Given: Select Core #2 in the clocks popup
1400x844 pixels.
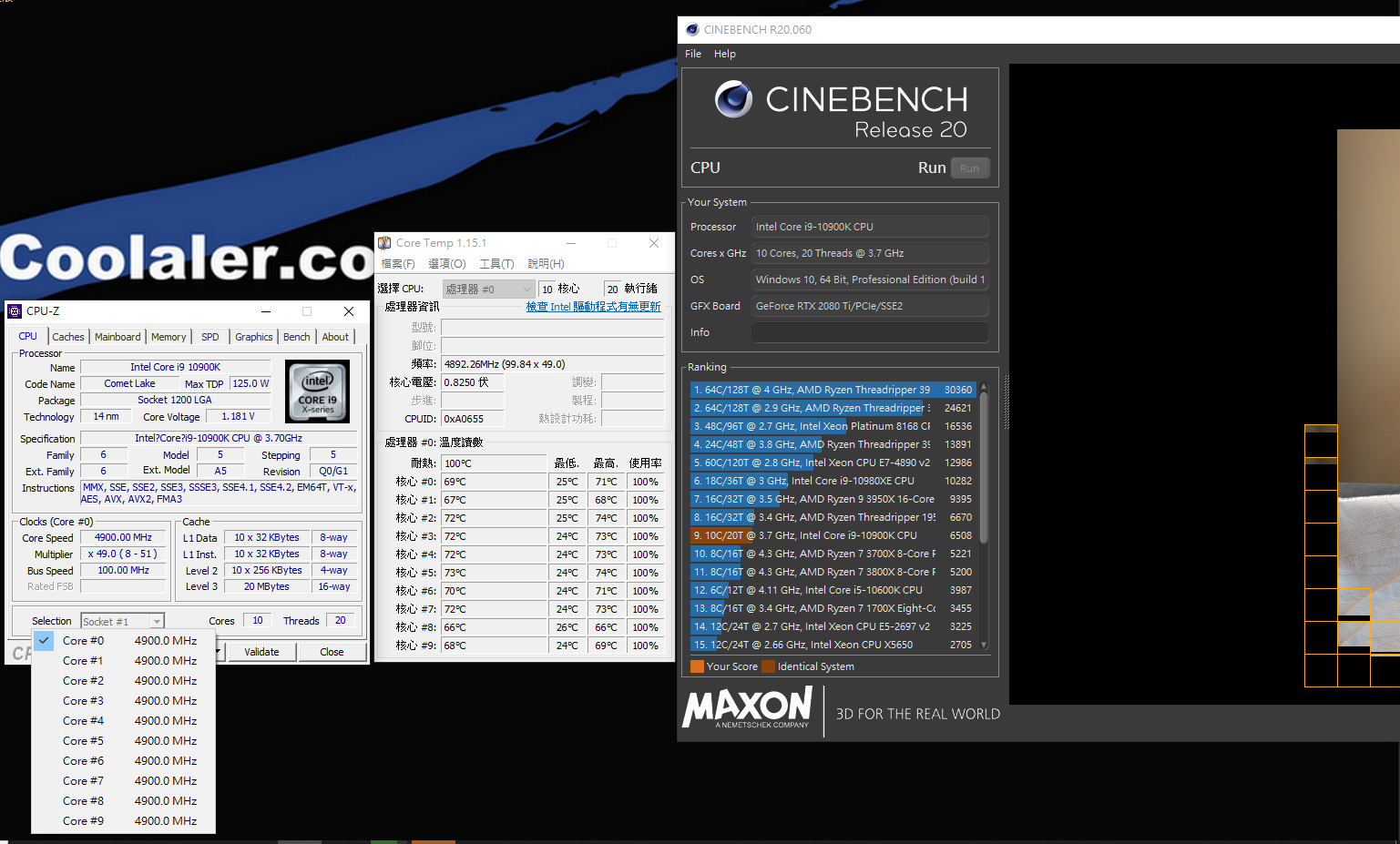Looking at the screenshot, I should tap(124, 680).
